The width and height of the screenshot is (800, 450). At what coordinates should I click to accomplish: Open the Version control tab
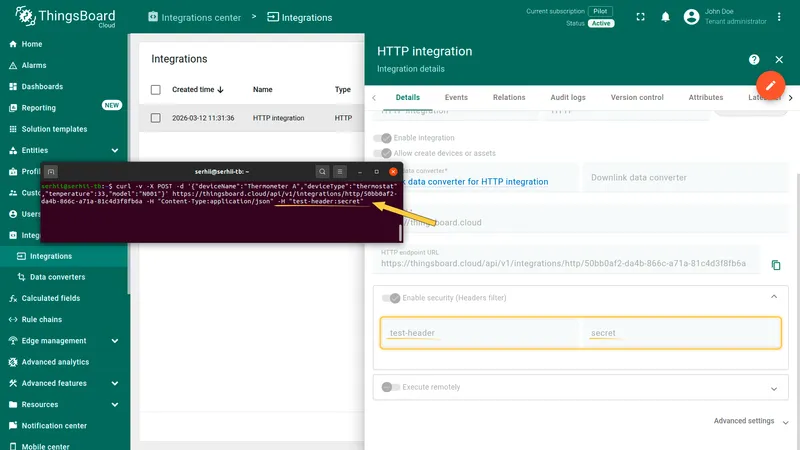pos(637,97)
